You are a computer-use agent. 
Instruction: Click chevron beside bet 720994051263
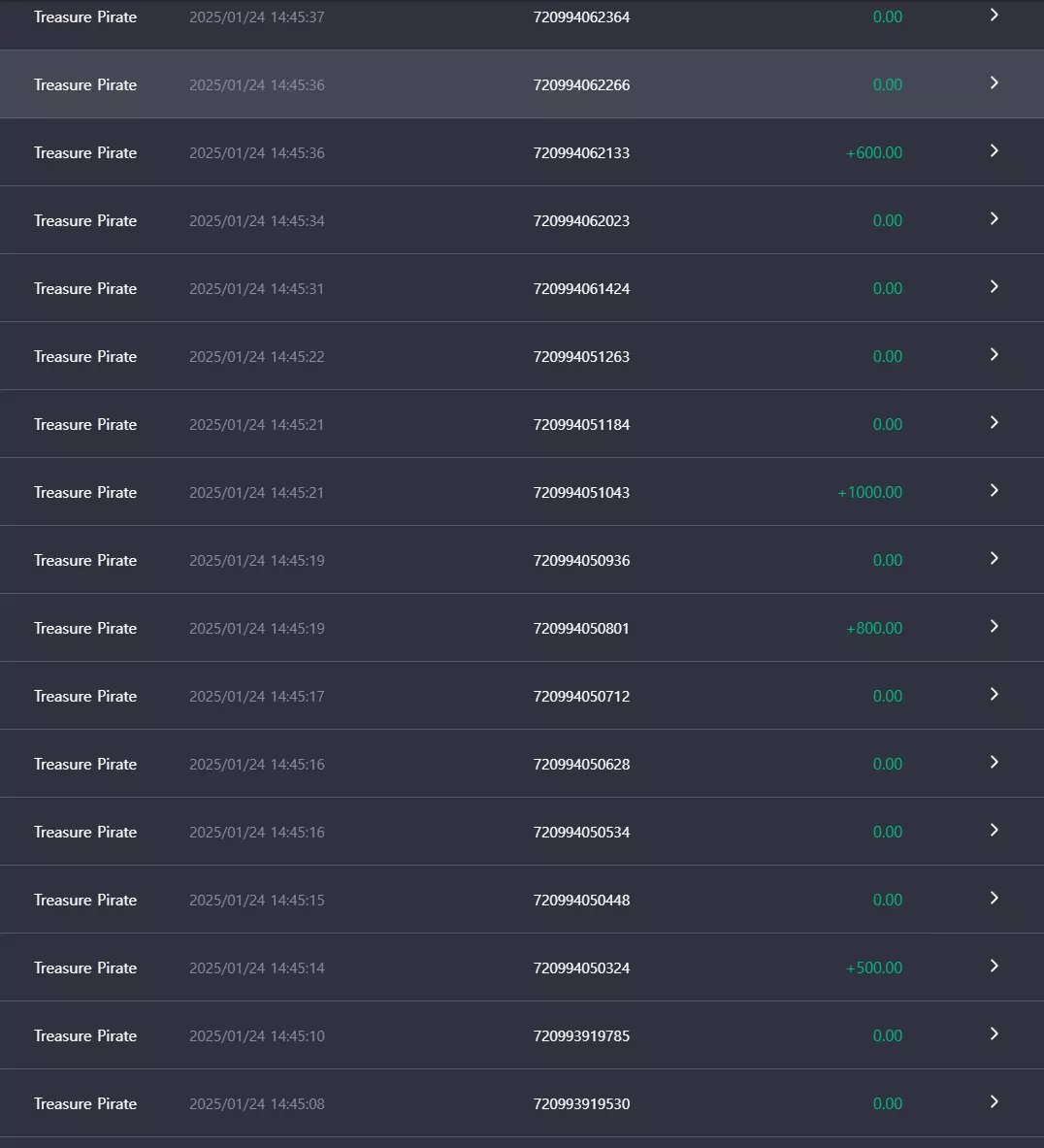tap(994, 354)
